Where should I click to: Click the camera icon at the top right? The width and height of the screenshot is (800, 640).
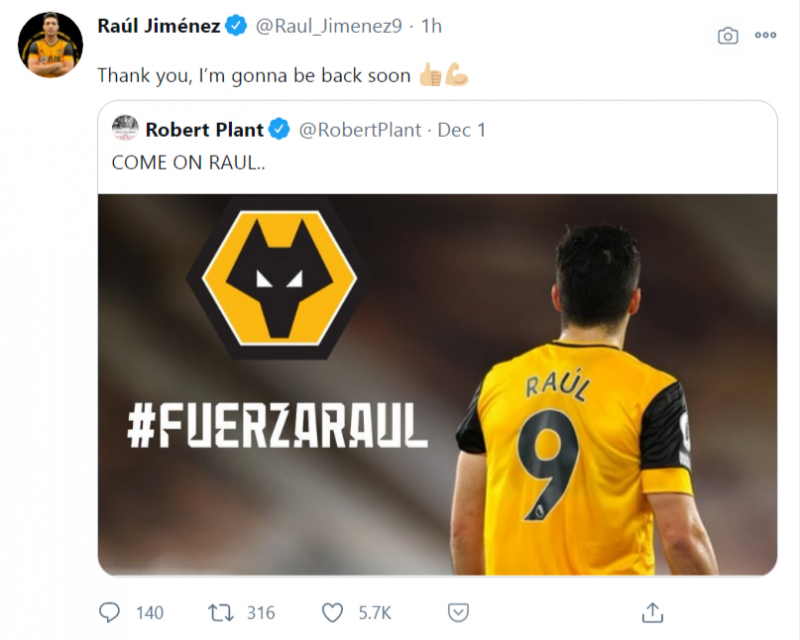point(728,35)
